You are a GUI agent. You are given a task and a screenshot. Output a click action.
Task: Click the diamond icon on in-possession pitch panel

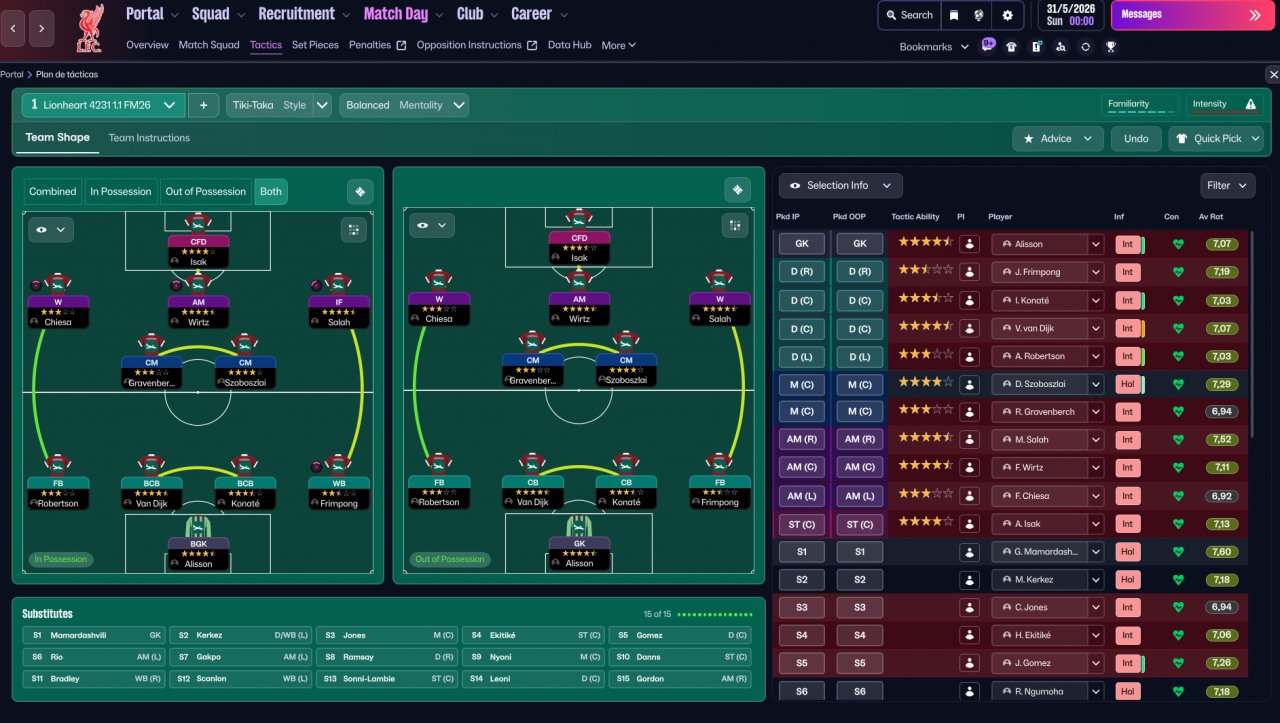click(360, 191)
